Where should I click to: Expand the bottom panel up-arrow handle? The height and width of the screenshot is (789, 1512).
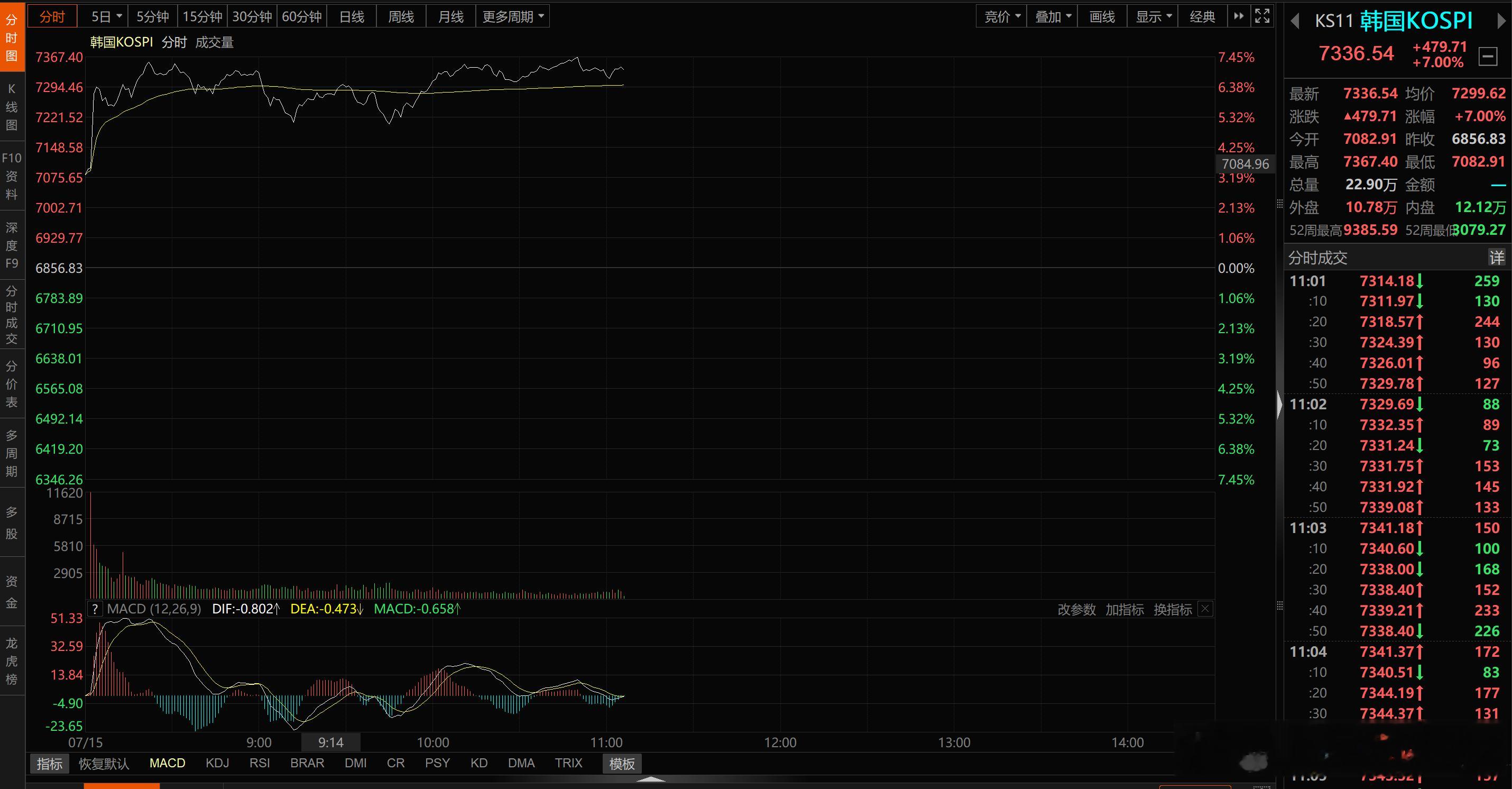[x=651, y=779]
